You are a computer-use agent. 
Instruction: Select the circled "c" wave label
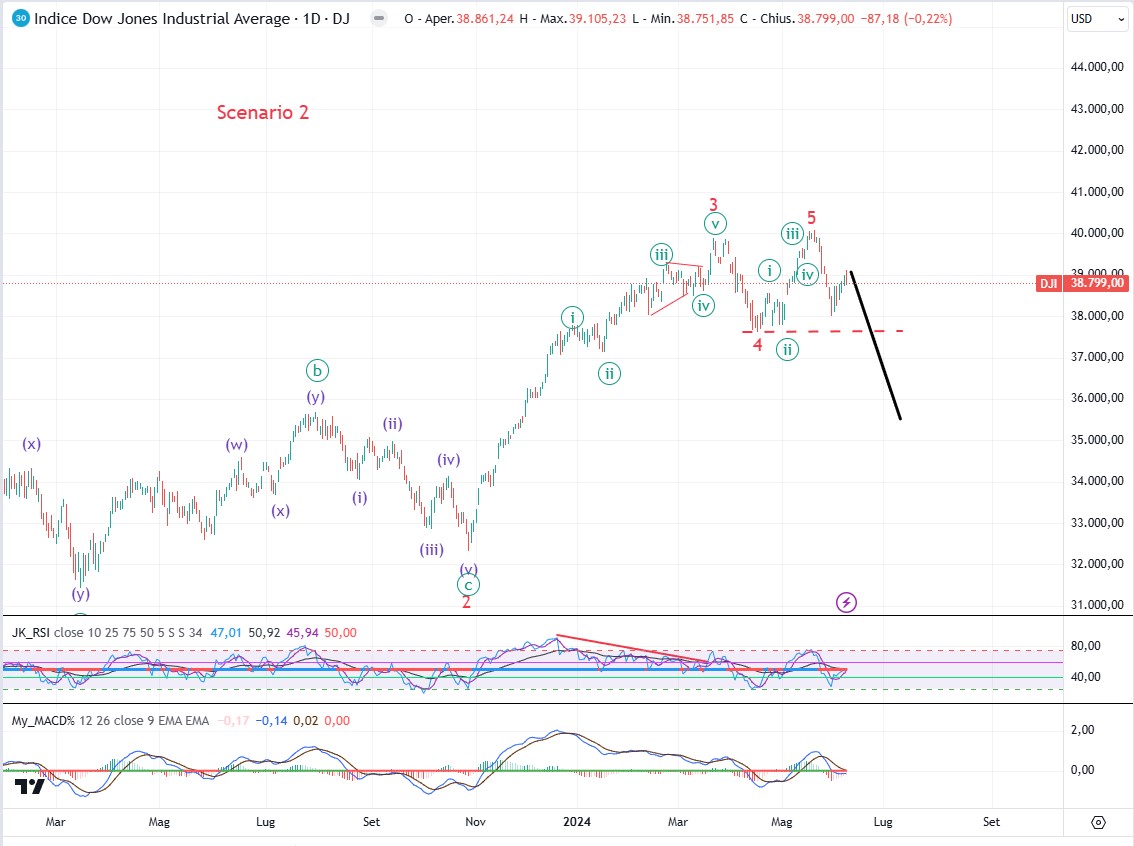tap(469, 584)
